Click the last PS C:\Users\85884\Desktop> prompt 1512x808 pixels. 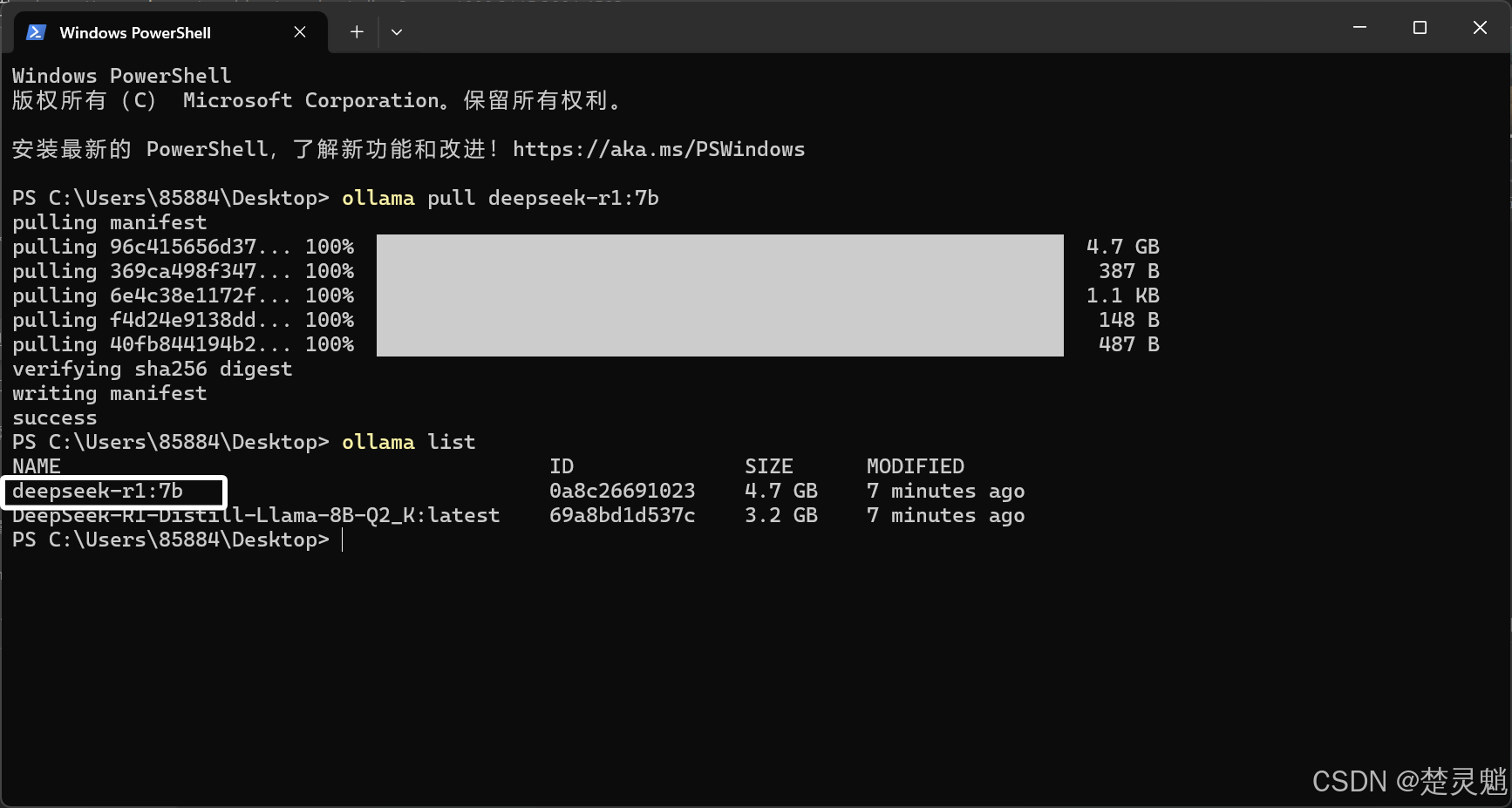(171, 540)
